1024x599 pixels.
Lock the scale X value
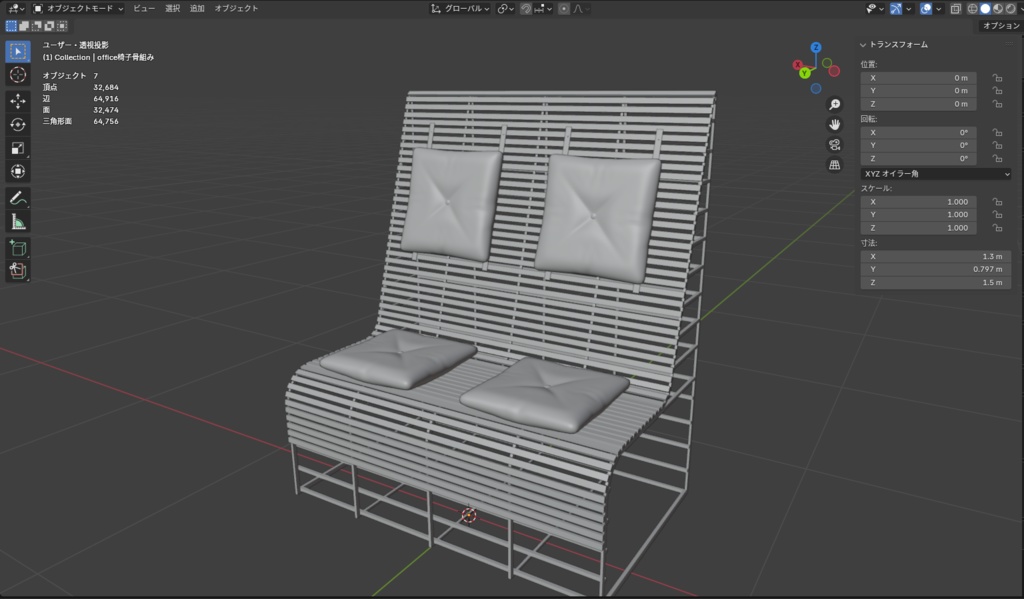(997, 202)
